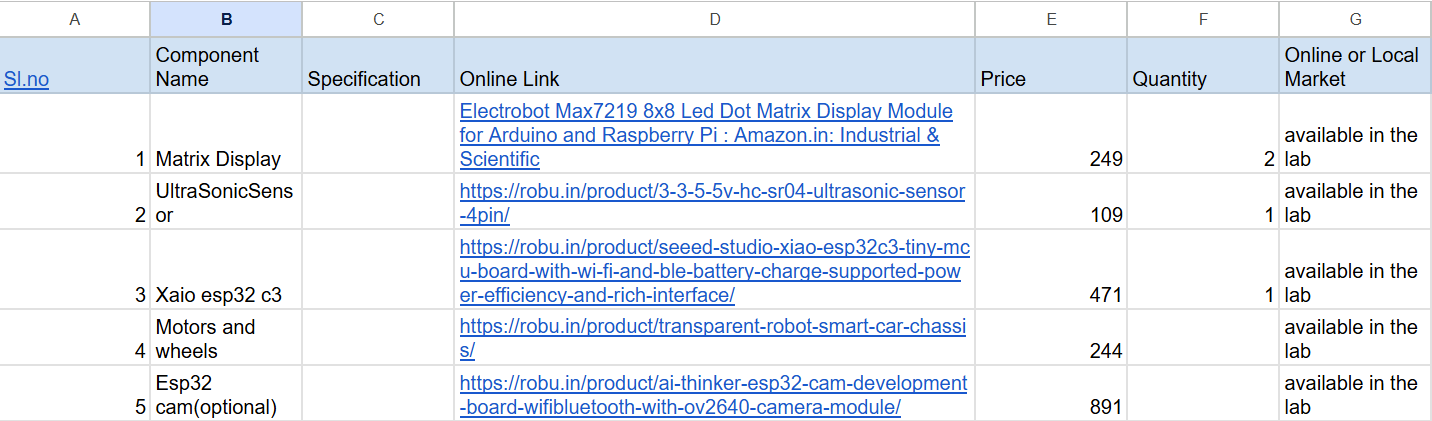The height and width of the screenshot is (421, 1432).
Task: Click the Specification header cell
Action: 378,66
